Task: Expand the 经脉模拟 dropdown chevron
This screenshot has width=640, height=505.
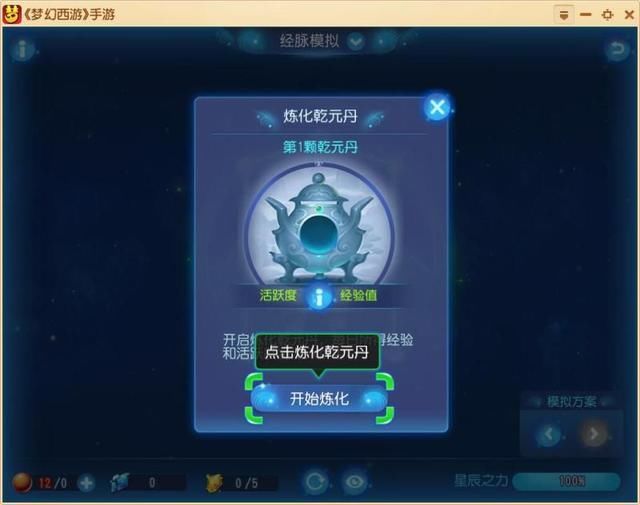Action: (x=356, y=41)
